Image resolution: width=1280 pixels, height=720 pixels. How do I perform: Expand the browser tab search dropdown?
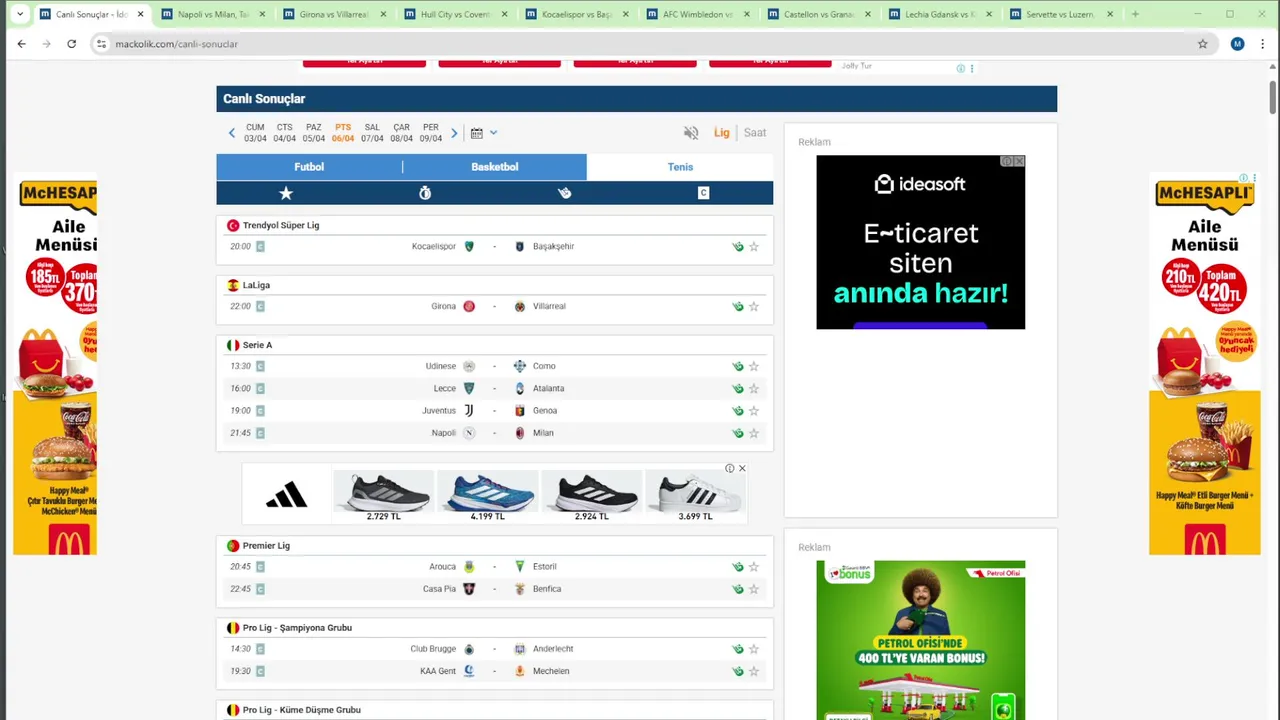pyautogui.click(x=19, y=15)
